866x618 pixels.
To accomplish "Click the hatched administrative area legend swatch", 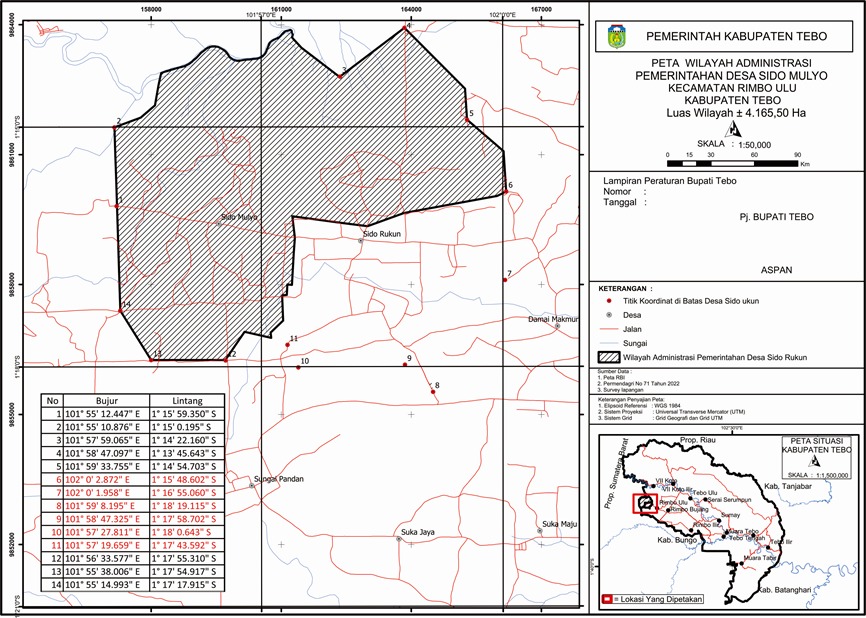I will click(x=608, y=356).
